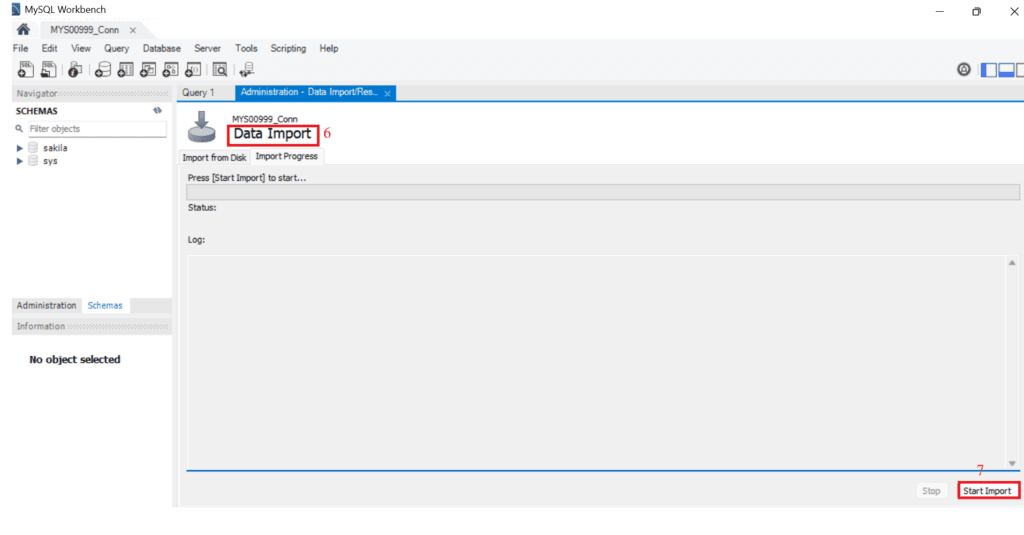Open the Edit menu
Screen dimensions: 1024x535
(x=49, y=48)
